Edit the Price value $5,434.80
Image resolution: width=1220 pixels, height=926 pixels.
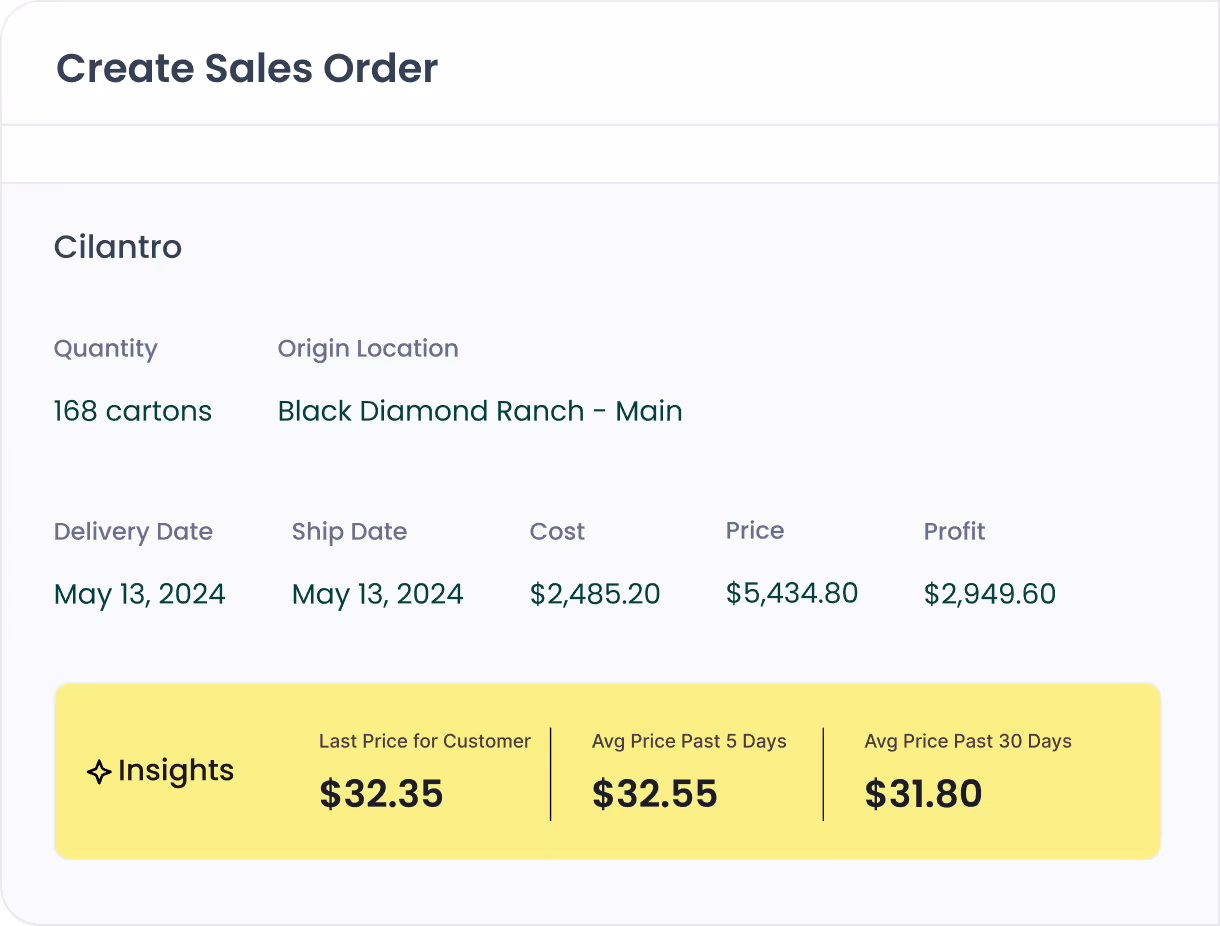pyautogui.click(x=791, y=593)
